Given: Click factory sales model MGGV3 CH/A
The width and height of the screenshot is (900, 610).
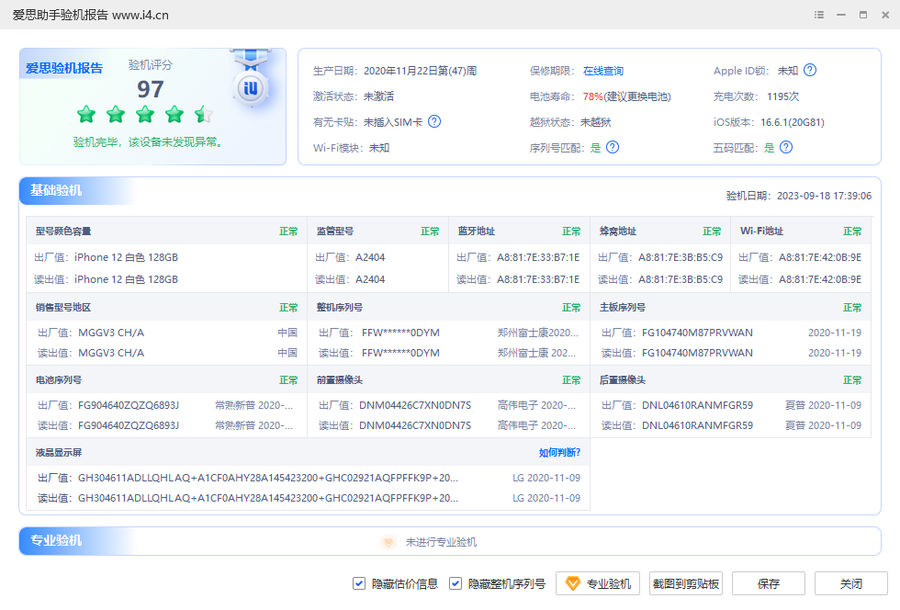Looking at the screenshot, I should (x=111, y=333).
